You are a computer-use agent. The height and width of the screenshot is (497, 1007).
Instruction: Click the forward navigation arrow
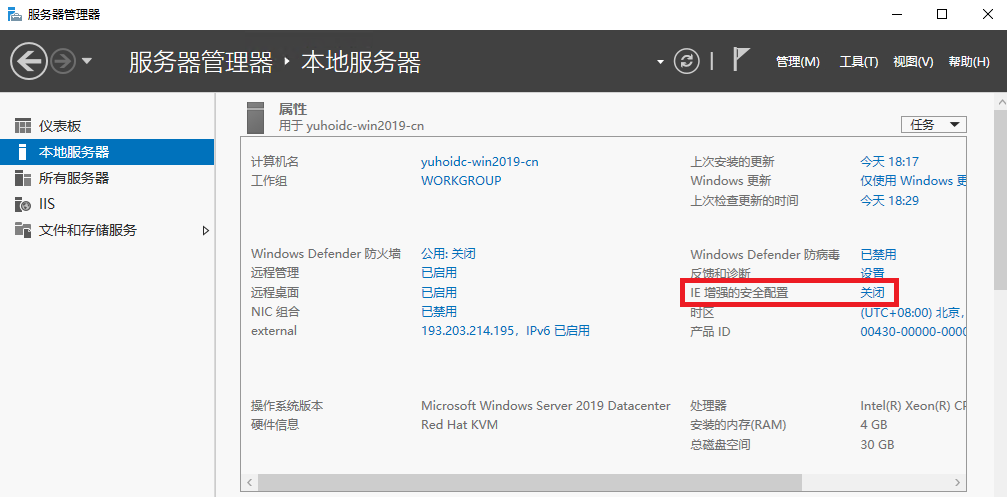[x=62, y=62]
